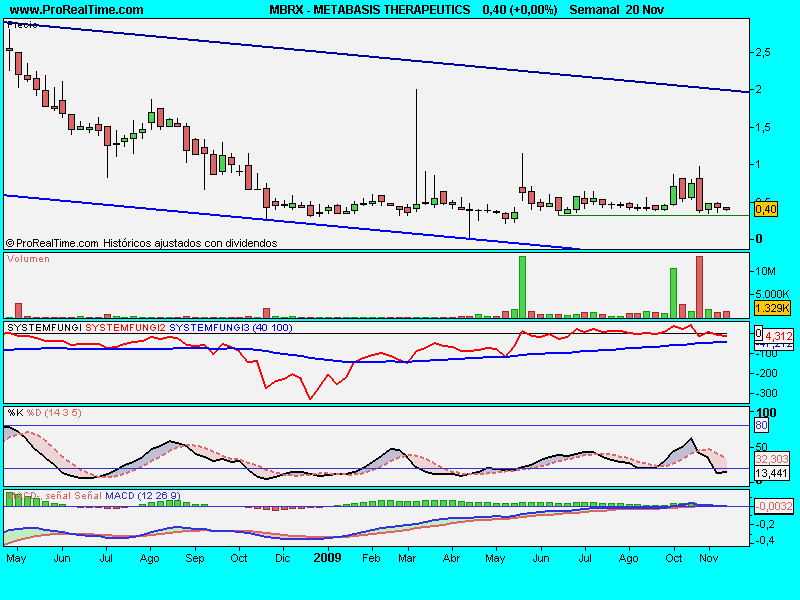This screenshot has height=600, width=800.
Task: Click the 10M volume axis value
Action: tap(765, 271)
